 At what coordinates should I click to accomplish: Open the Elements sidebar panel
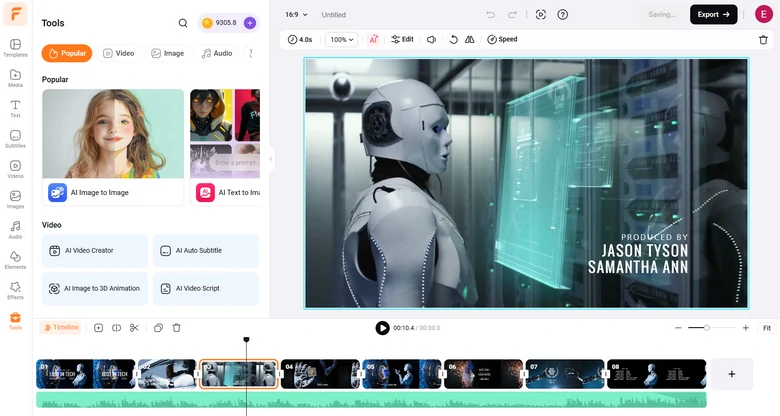[15, 260]
